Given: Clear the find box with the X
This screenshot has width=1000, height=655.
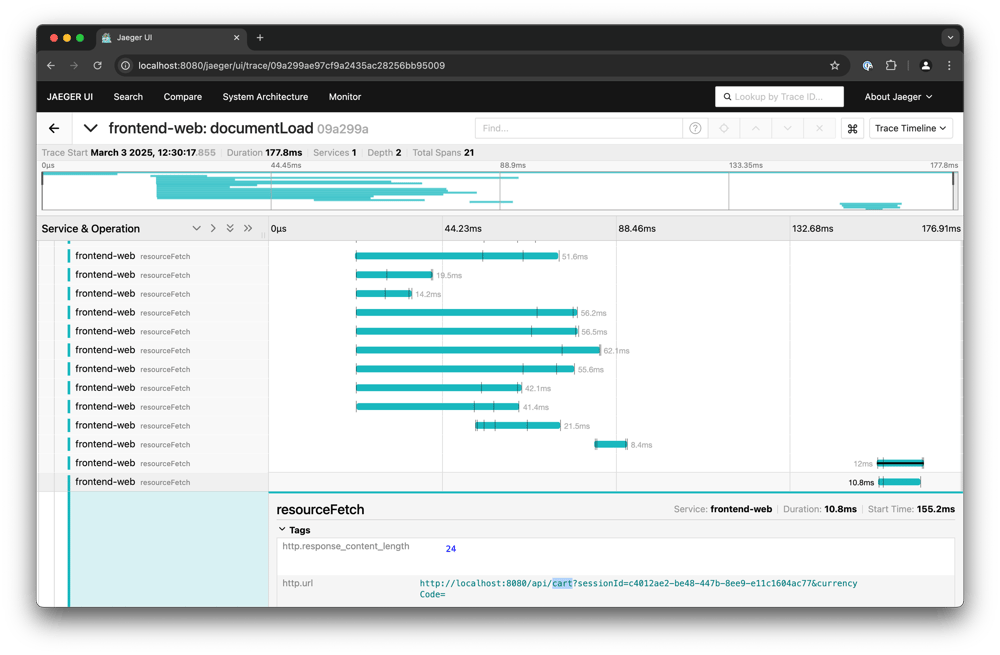Looking at the screenshot, I should [x=820, y=128].
